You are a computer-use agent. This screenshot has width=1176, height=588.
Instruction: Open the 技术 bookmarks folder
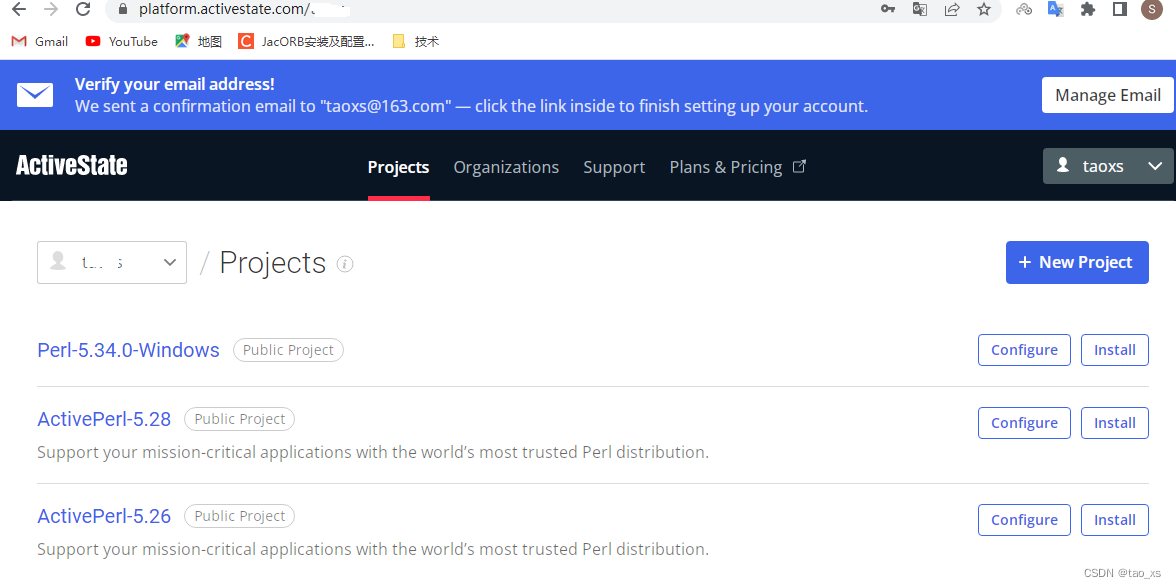click(x=416, y=41)
